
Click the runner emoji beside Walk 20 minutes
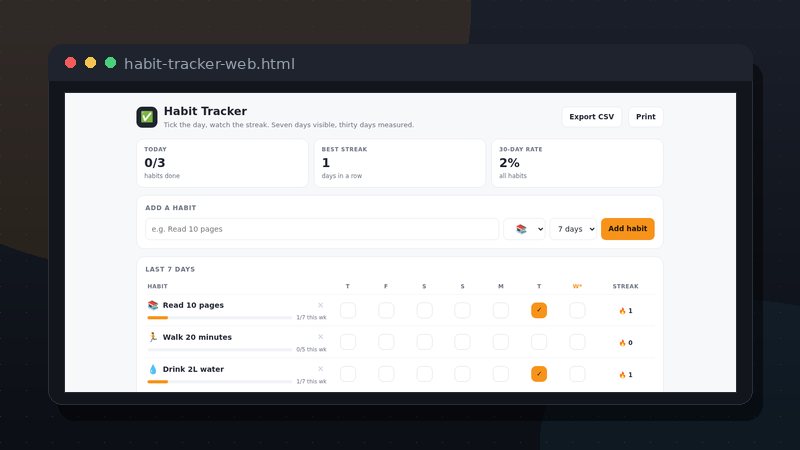[153, 337]
